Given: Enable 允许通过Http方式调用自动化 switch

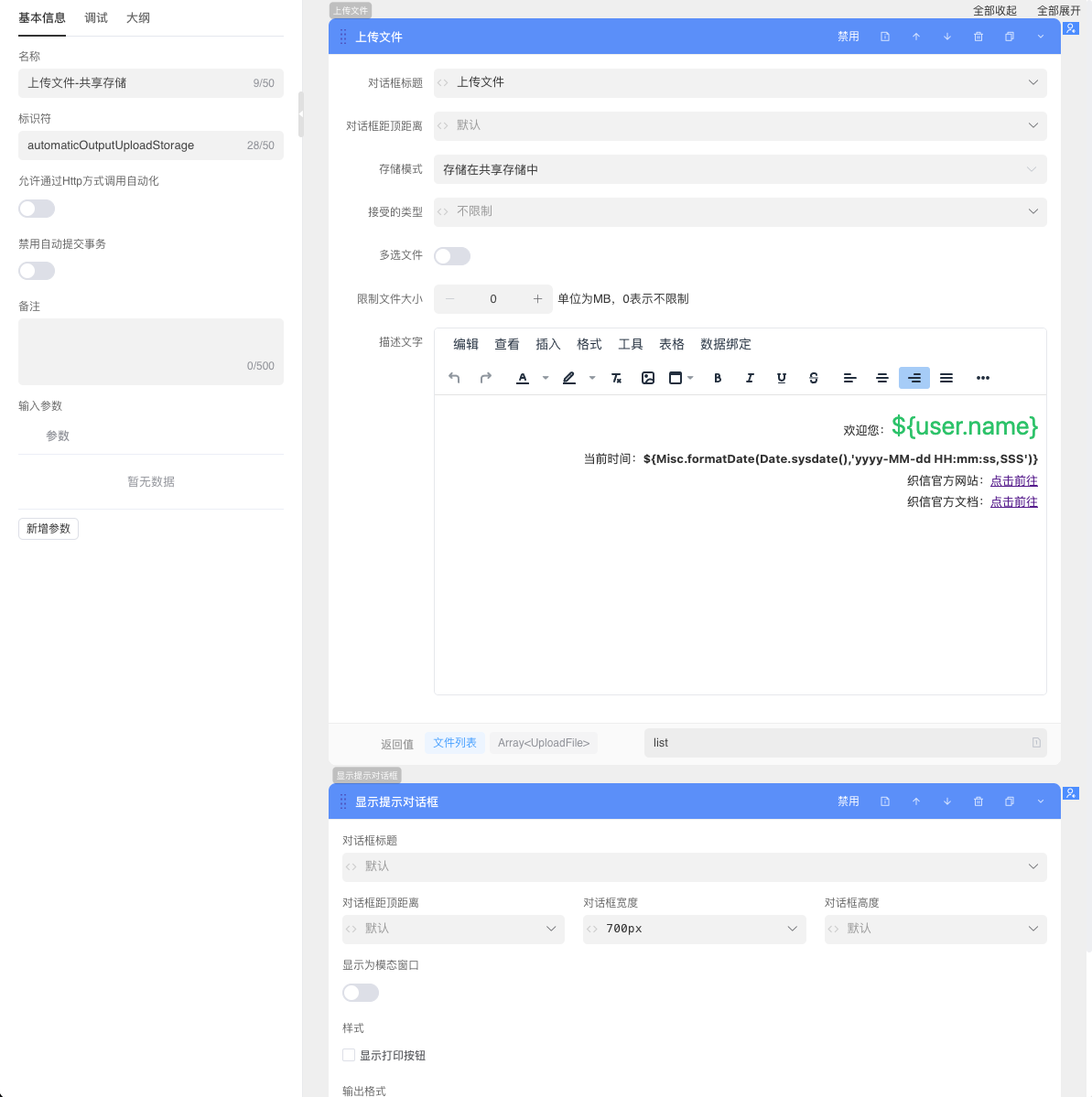Looking at the screenshot, I should (37, 209).
